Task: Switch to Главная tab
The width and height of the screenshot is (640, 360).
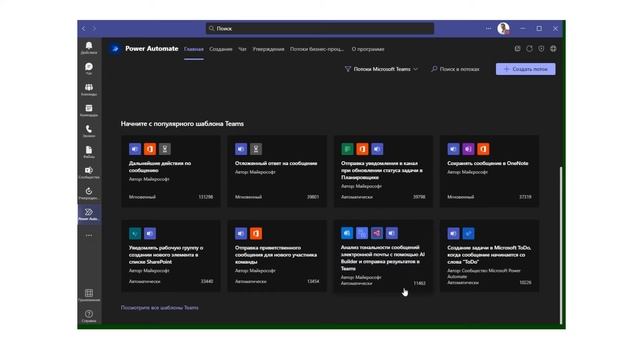Action: click(193, 49)
